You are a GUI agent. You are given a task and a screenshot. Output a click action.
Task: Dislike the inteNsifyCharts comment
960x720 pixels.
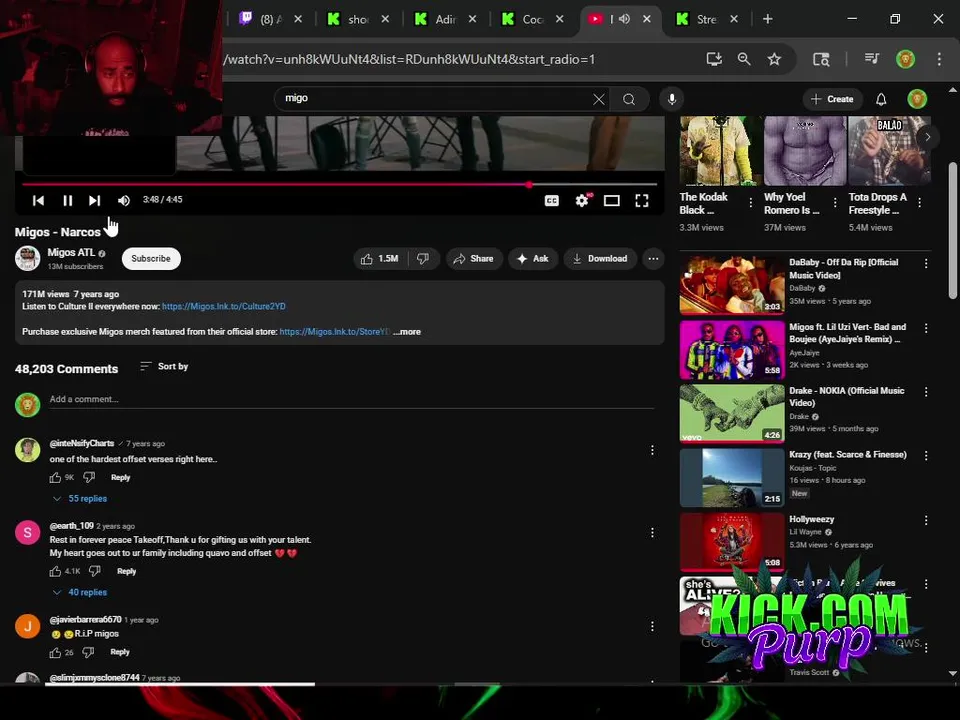pyautogui.click(x=89, y=478)
